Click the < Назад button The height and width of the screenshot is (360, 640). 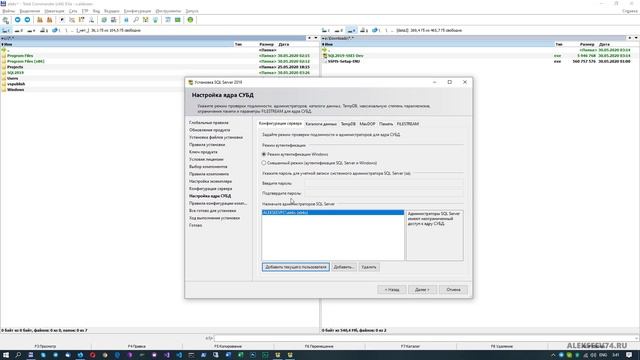coord(392,289)
